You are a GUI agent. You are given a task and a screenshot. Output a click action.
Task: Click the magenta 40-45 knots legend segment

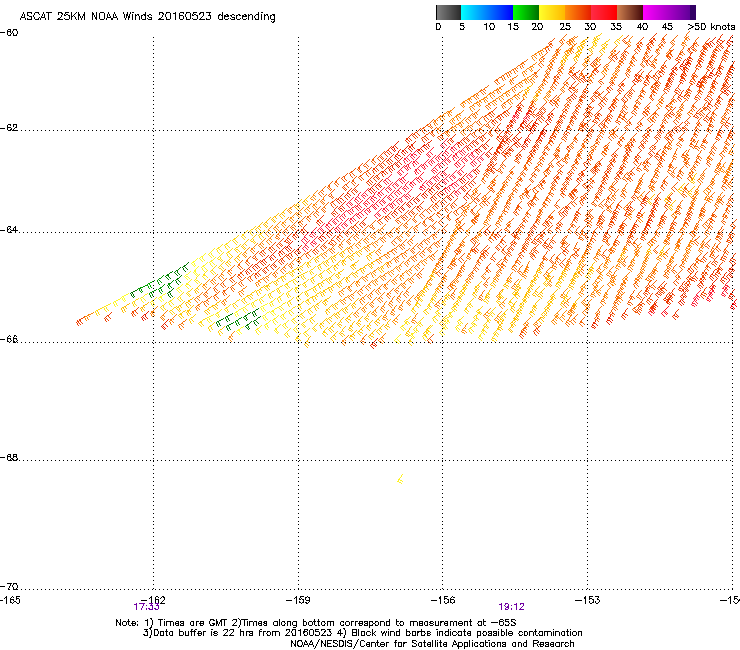(x=656, y=12)
